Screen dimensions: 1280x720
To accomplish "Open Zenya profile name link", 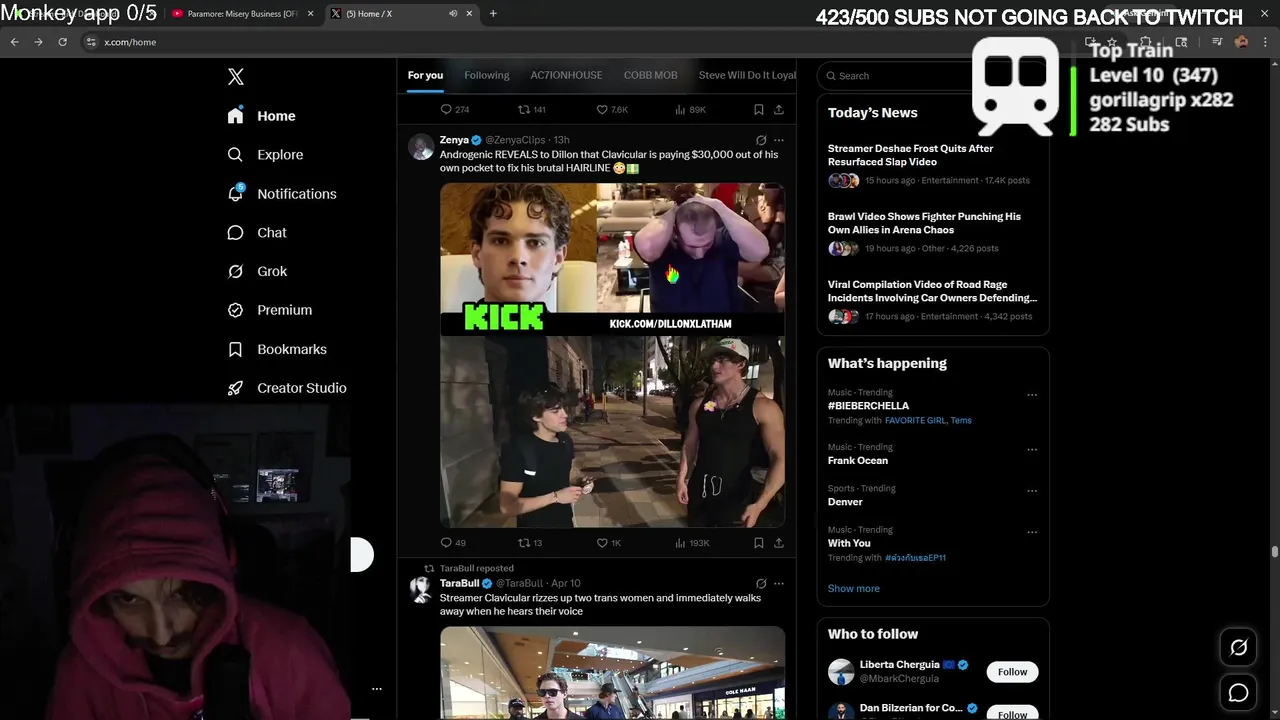I will pyautogui.click(x=454, y=140).
